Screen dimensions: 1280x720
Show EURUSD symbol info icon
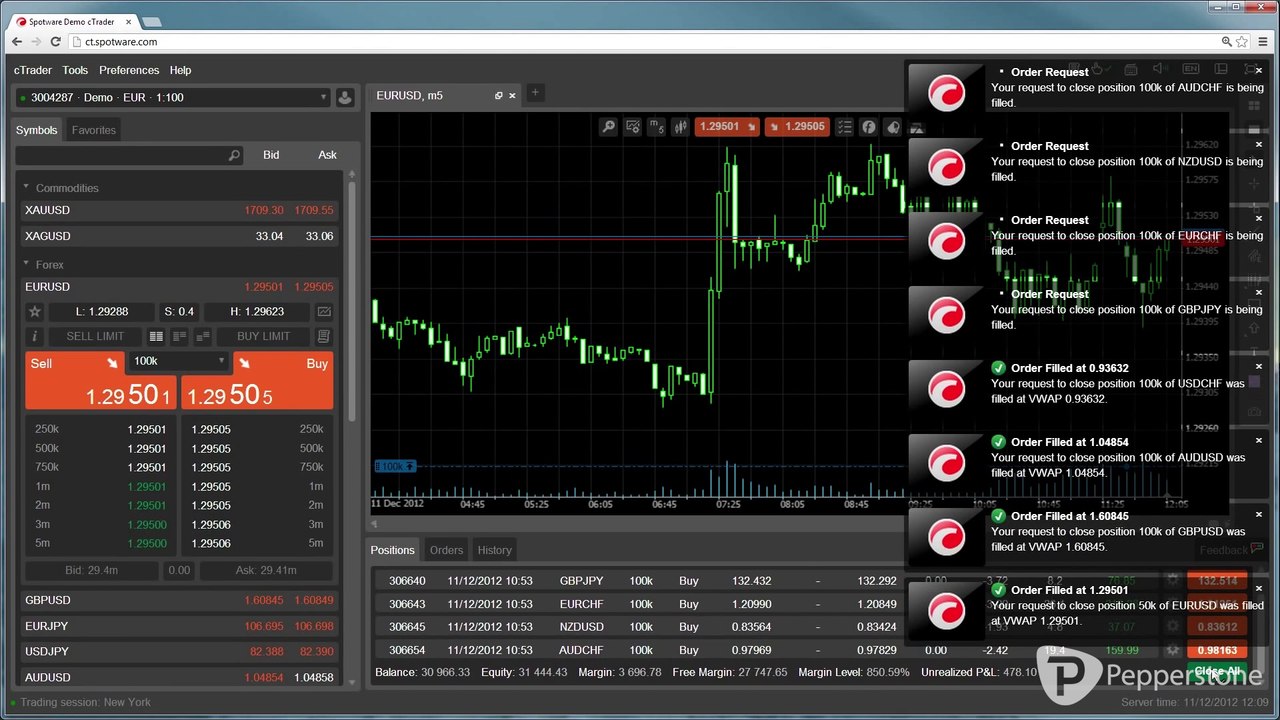pos(35,337)
